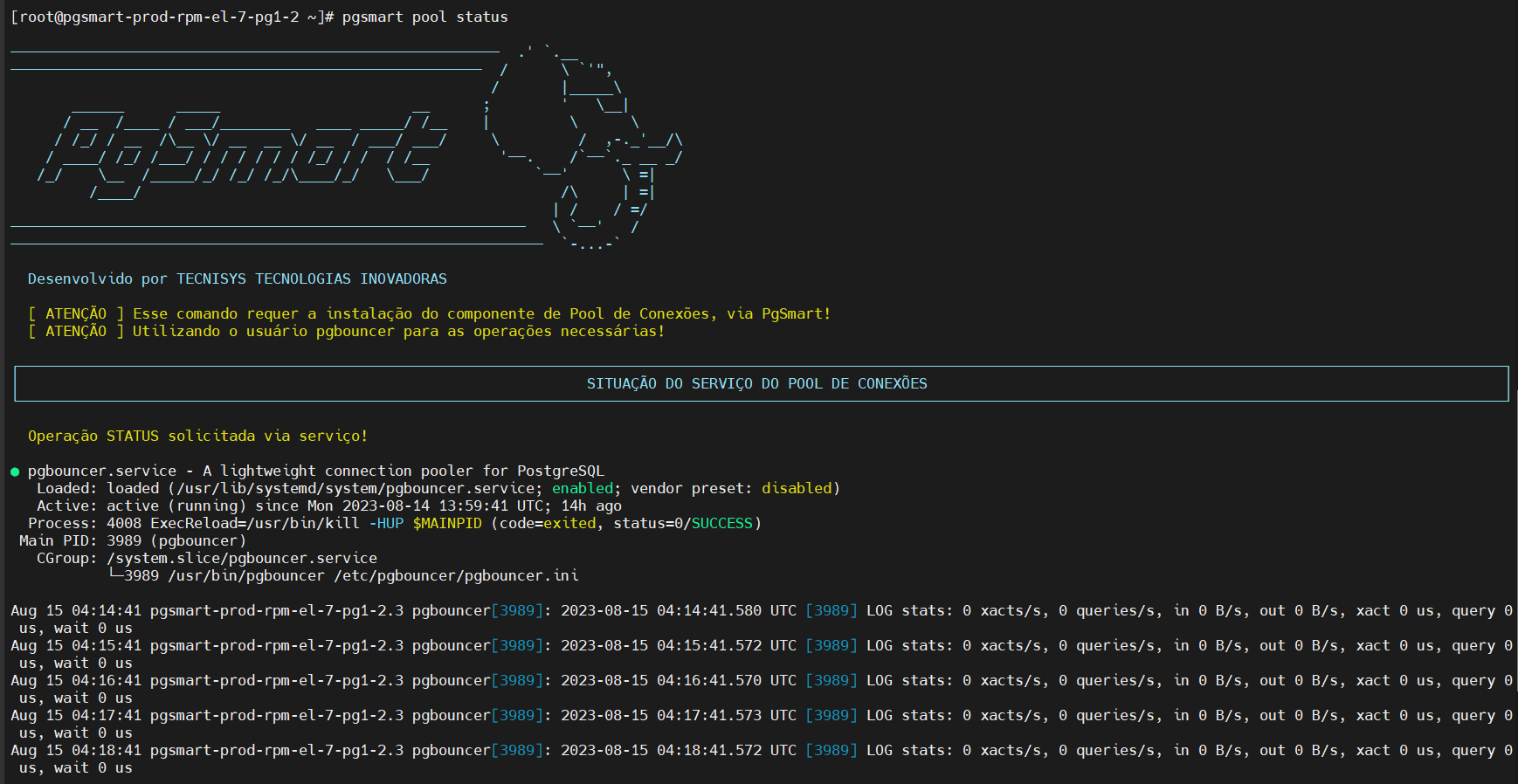Screen dimensions: 1518x784
Task: Click the green 'enabled' word in Loaded line
Action: (x=583, y=488)
